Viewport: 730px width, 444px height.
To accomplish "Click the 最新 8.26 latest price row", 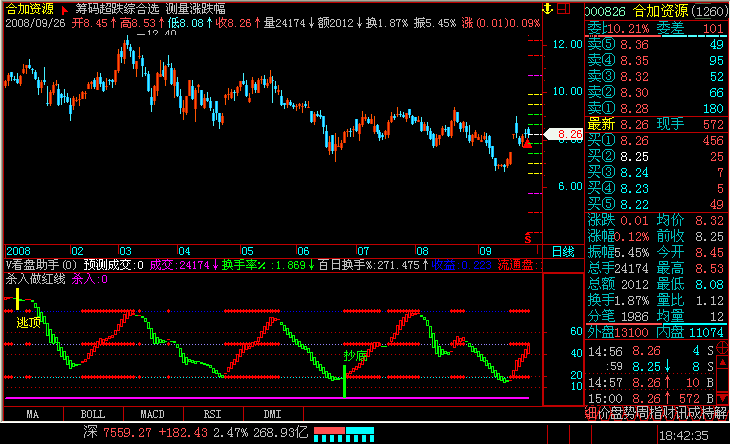I will (655, 124).
